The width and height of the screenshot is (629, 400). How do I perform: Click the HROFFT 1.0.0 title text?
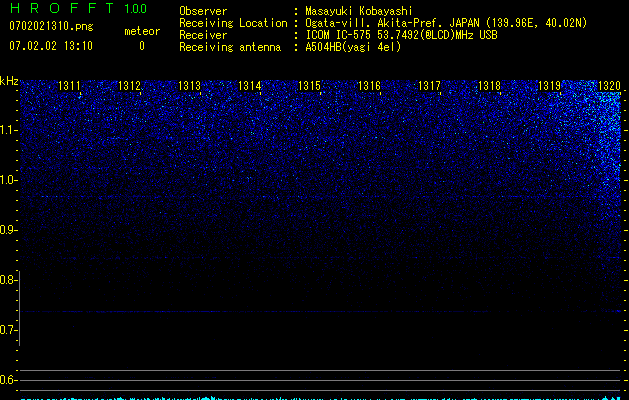tap(79, 8)
